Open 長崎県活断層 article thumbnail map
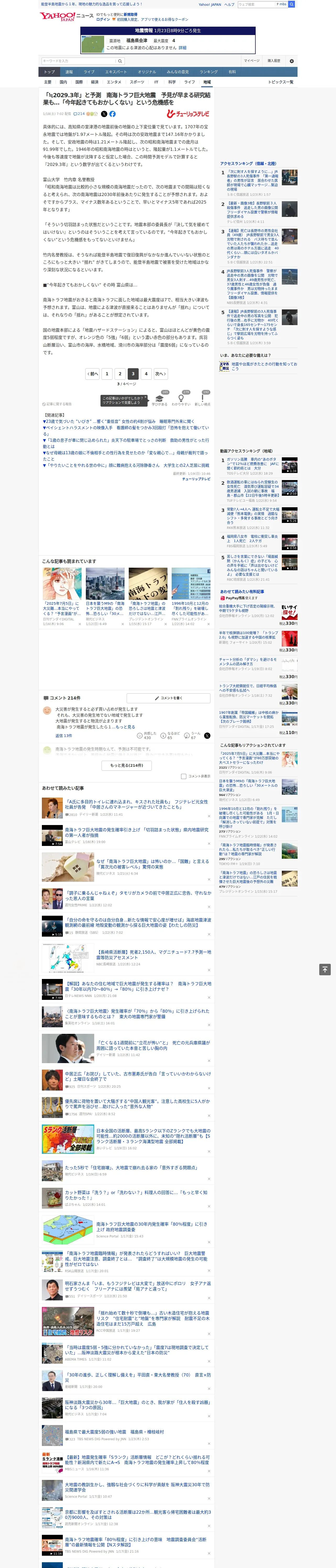This screenshot has width=336, height=1568. [68, 958]
